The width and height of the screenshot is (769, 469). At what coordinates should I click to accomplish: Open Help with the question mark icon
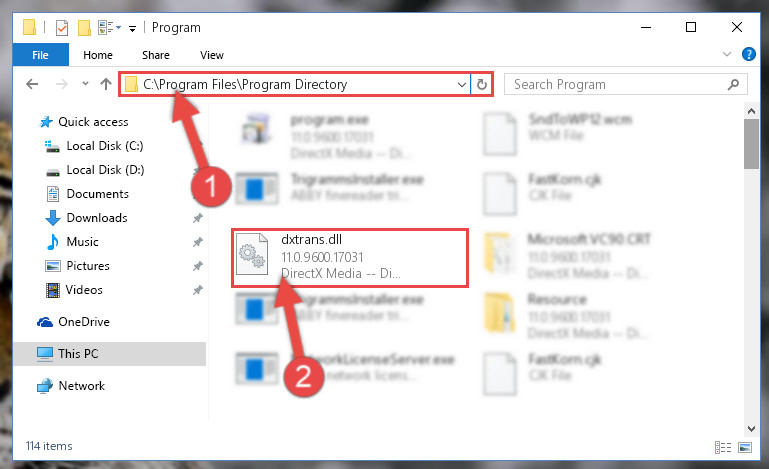(748, 54)
